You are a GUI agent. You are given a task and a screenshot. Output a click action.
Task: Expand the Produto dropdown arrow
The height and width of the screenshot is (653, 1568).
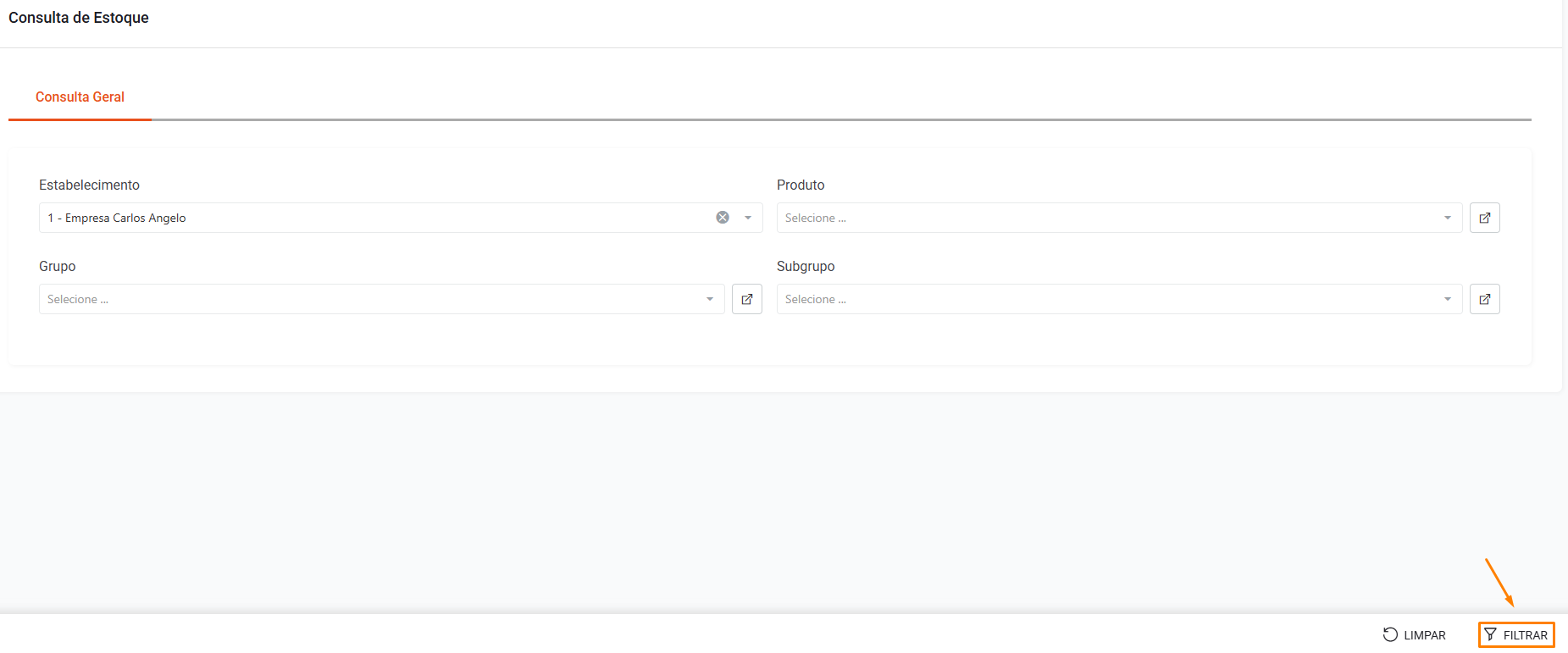pos(1448,218)
